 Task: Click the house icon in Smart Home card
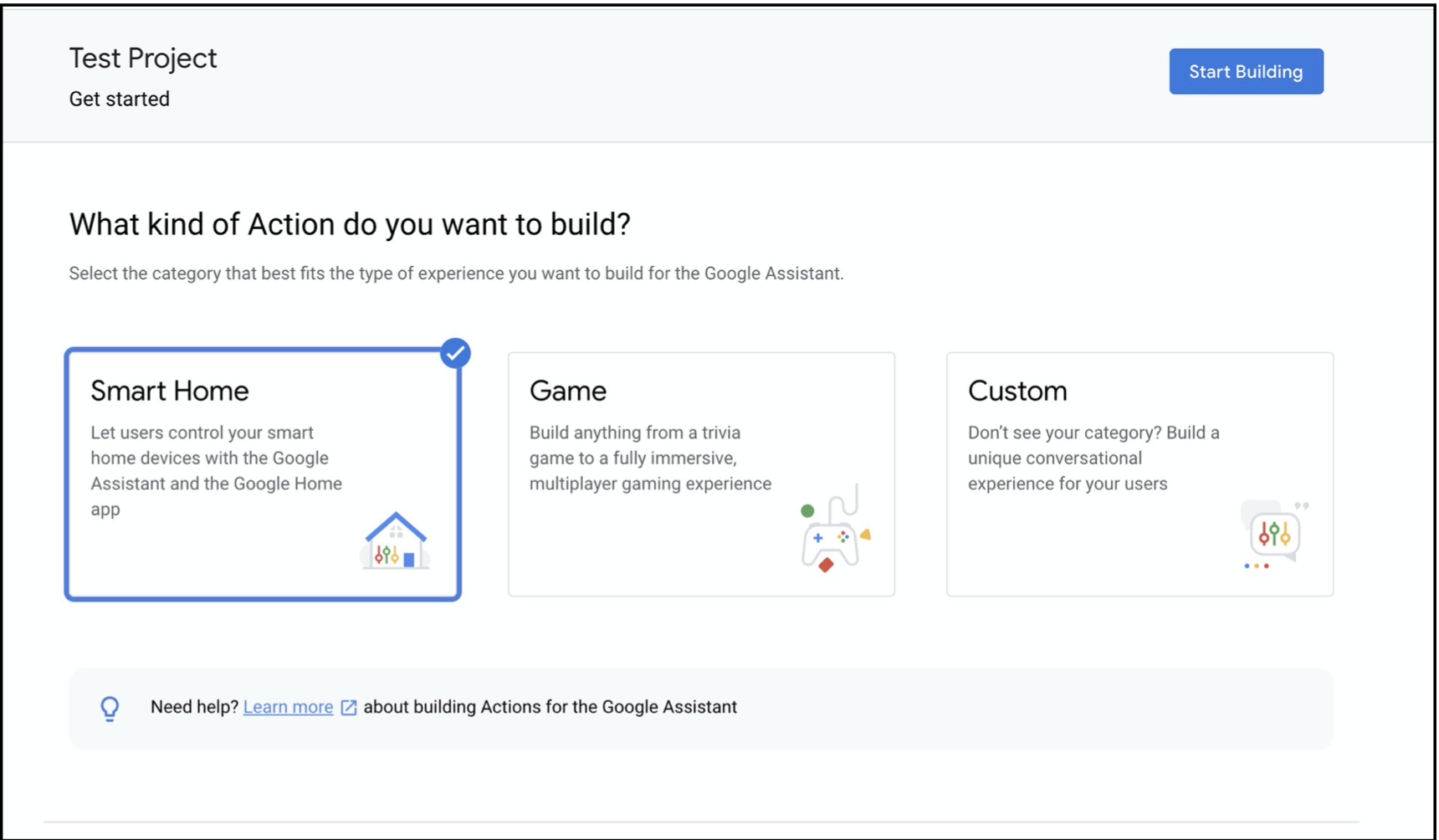tap(396, 540)
